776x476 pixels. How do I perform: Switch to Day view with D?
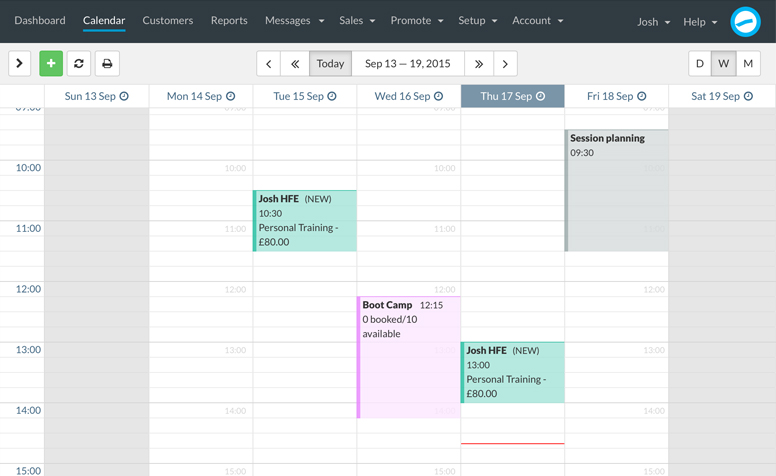tap(700, 63)
